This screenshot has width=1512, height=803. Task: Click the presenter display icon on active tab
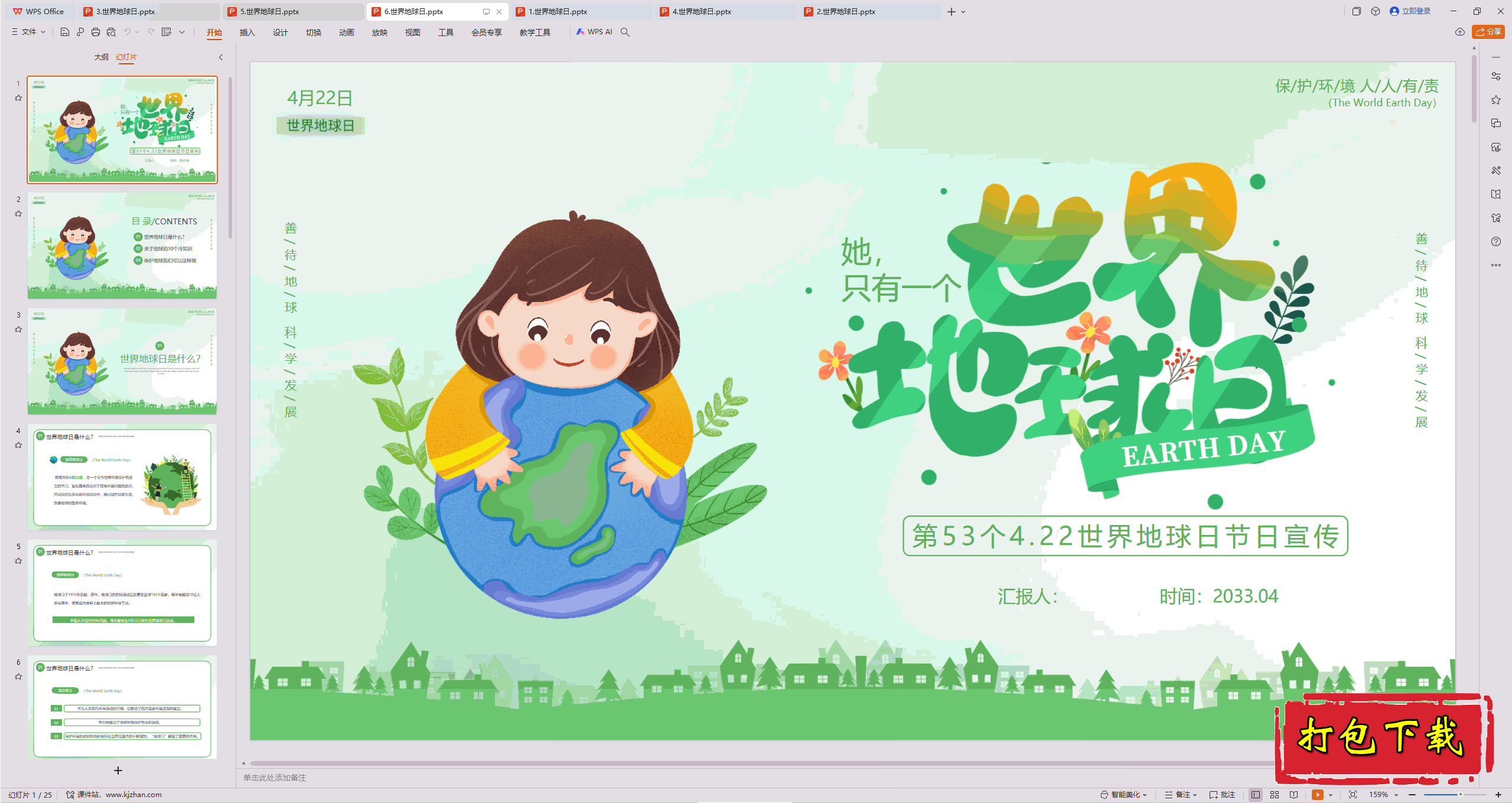(x=486, y=11)
